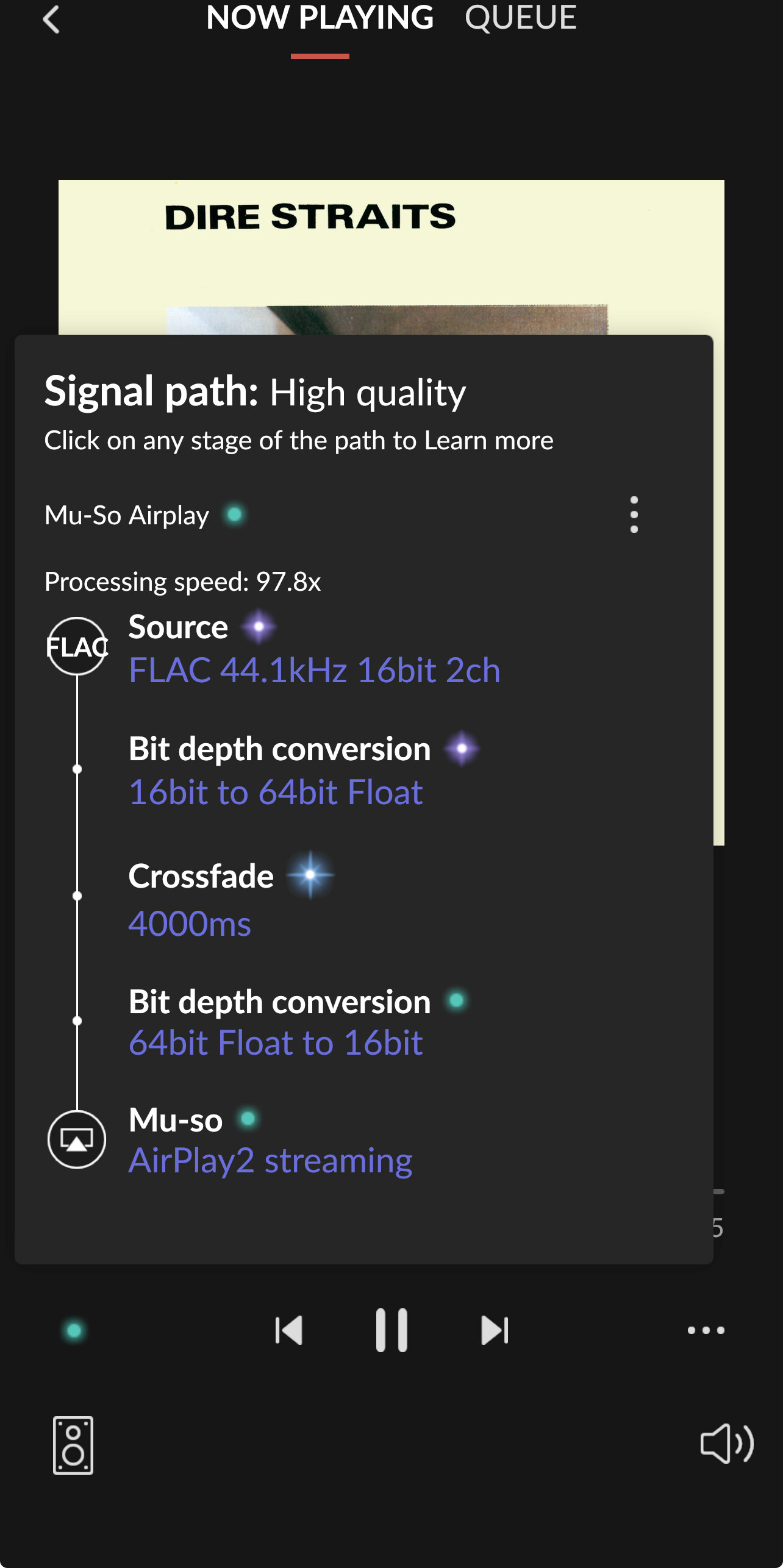Open the bottom three-dots more menu
The width and height of the screenshot is (783, 1568).
point(706,1330)
